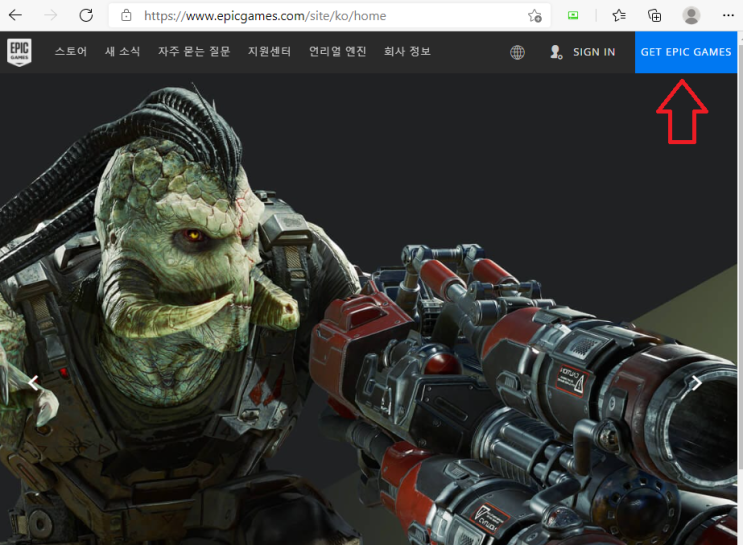Screen dimensions: 743x545
Task: Open the browser profile avatar
Action: tap(691, 16)
